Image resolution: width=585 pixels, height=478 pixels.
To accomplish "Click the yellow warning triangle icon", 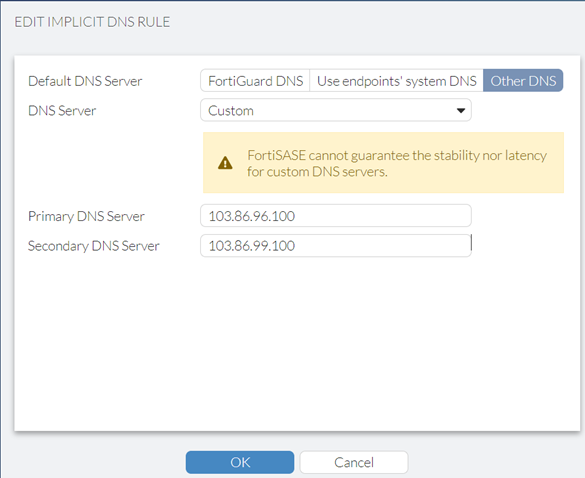I will click(225, 163).
